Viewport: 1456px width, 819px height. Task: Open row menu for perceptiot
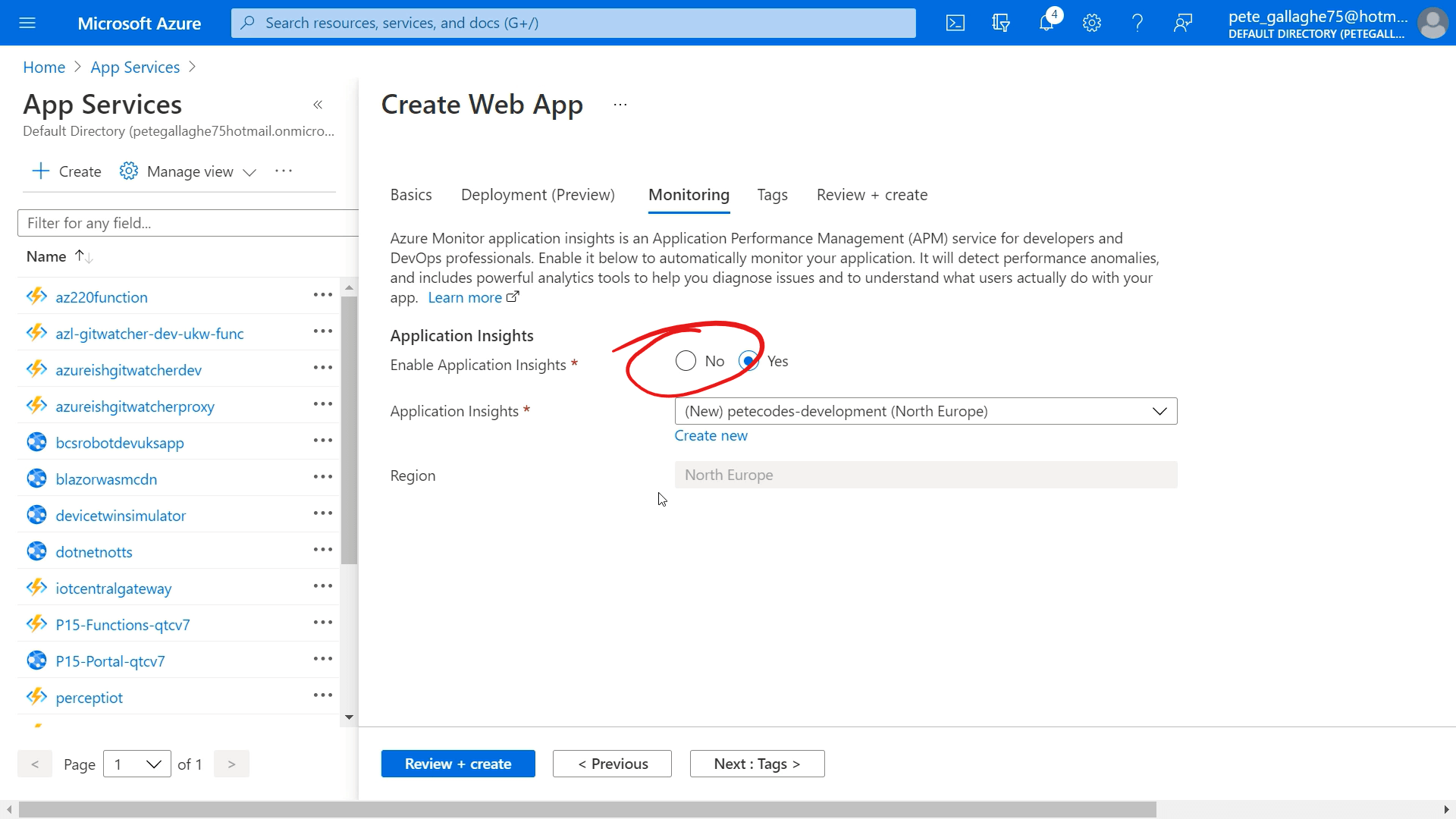(x=323, y=695)
